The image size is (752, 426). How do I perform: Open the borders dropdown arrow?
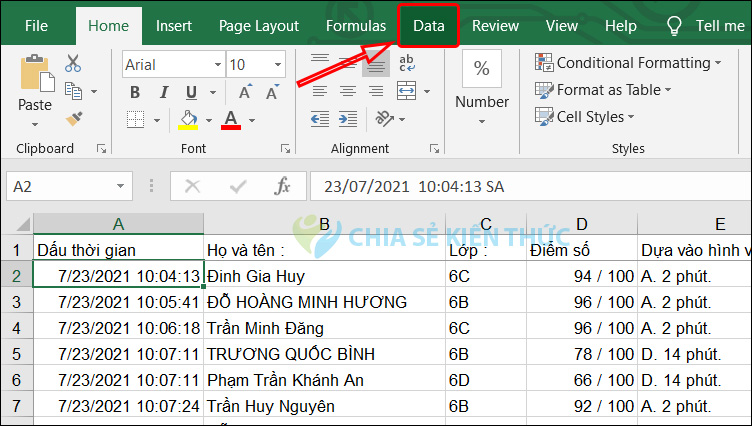[x=157, y=120]
